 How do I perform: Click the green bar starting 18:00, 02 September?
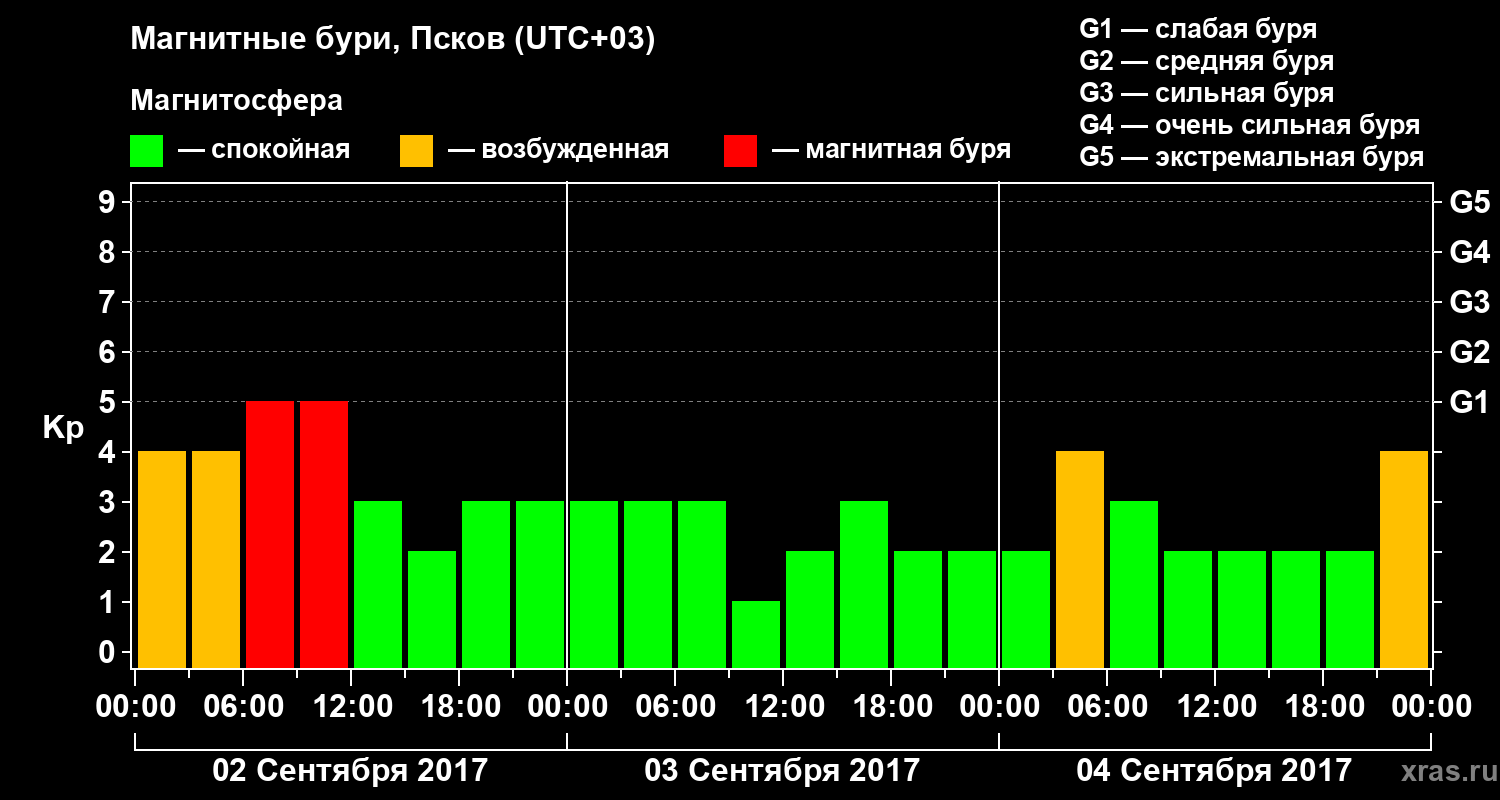(x=486, y=584)
